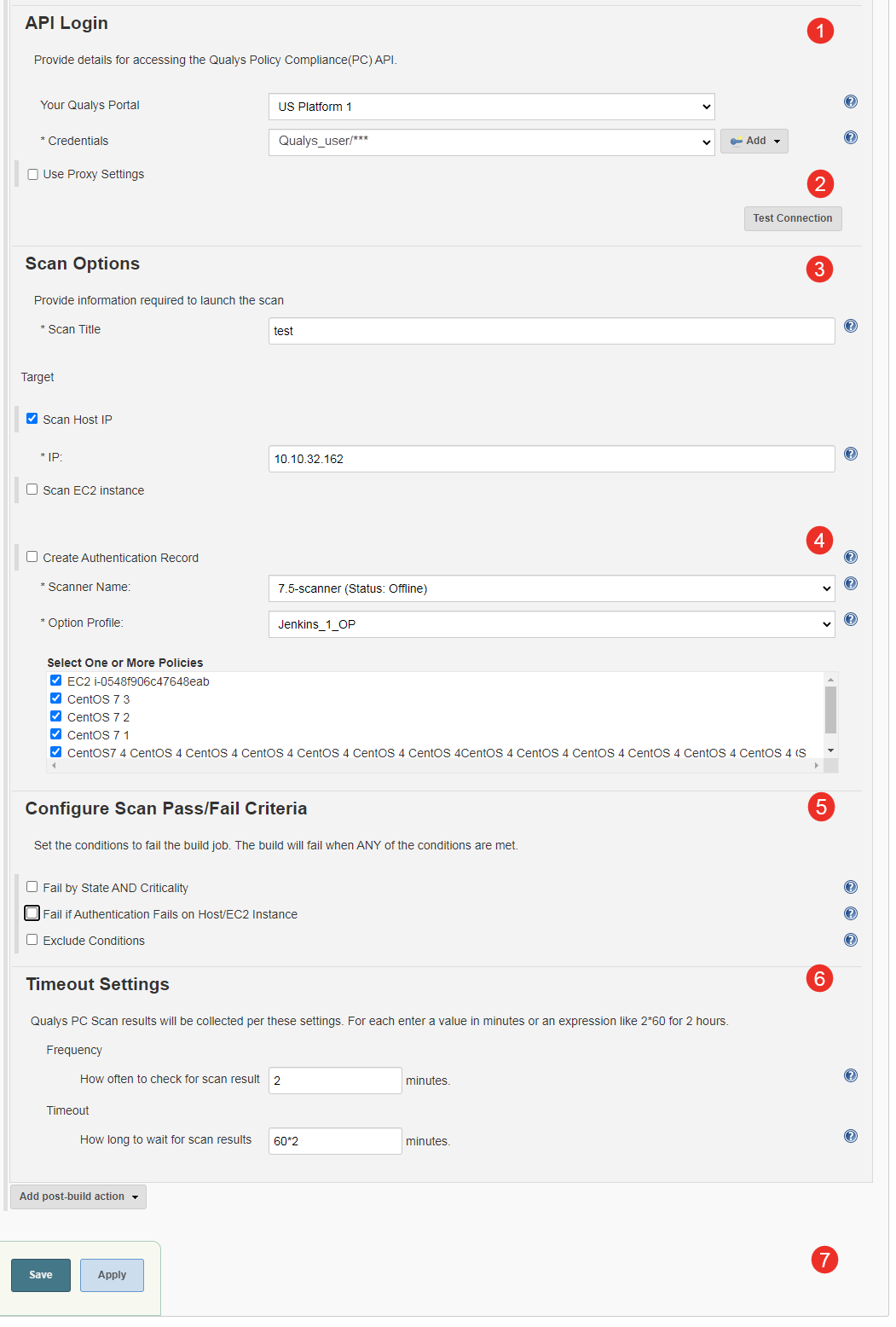Save the job configuration
The width and height of the screenshot is (896, 1327).
click(x=41, y=1275)
